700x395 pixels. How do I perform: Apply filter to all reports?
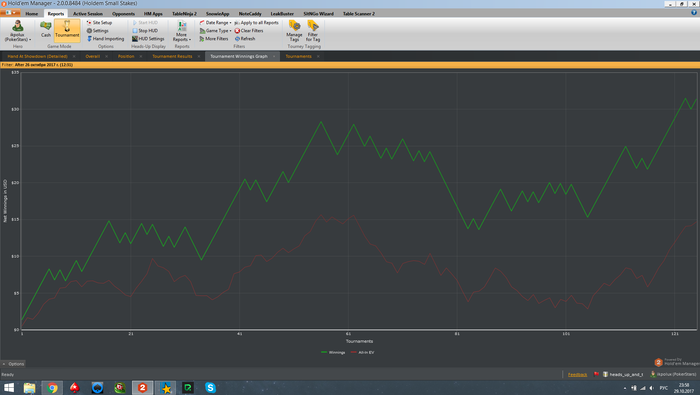pyautogui.click(x=256, y=22)
